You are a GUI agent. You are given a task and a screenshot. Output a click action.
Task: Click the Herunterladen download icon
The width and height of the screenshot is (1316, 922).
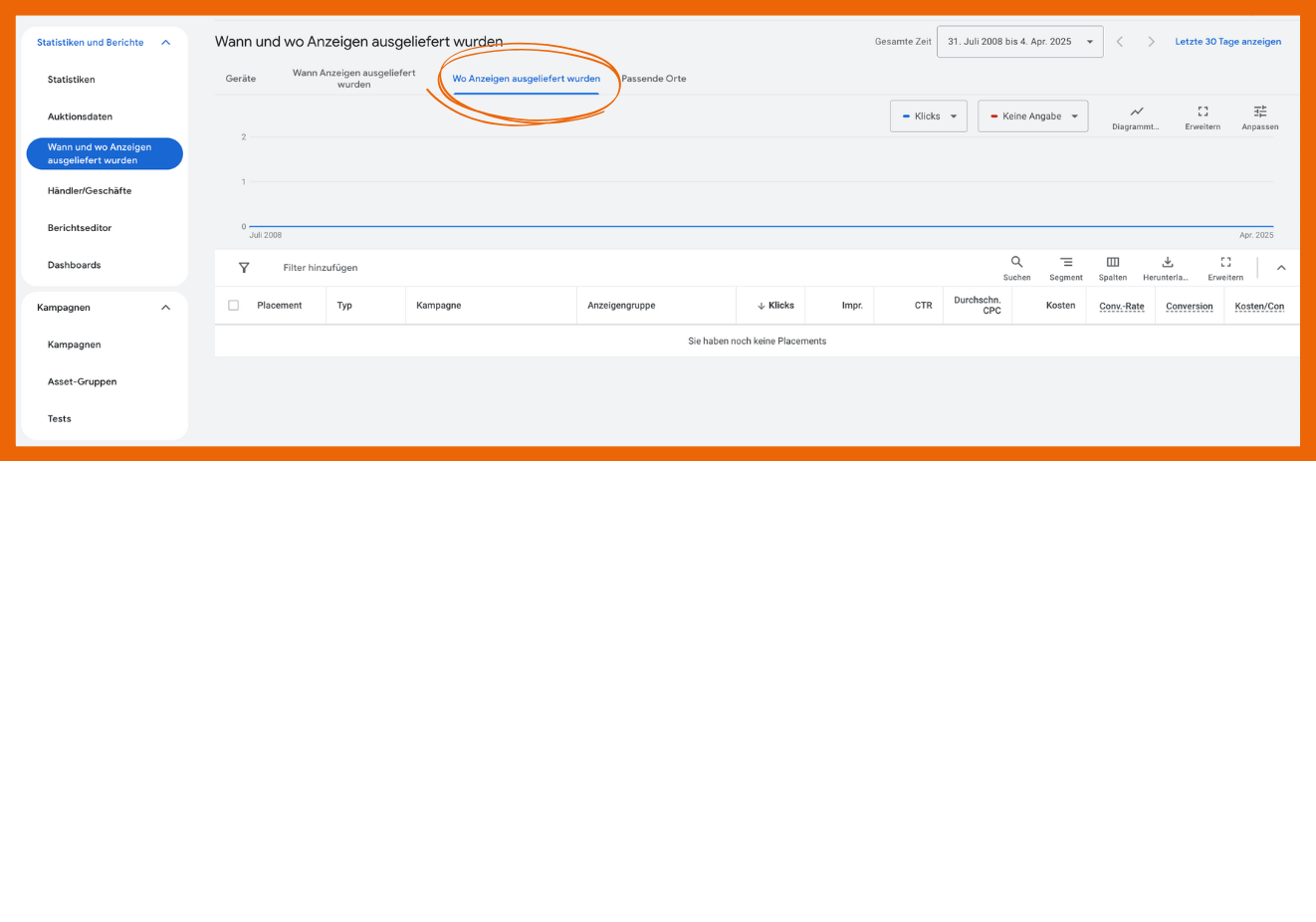click(x=1167, y=263)
